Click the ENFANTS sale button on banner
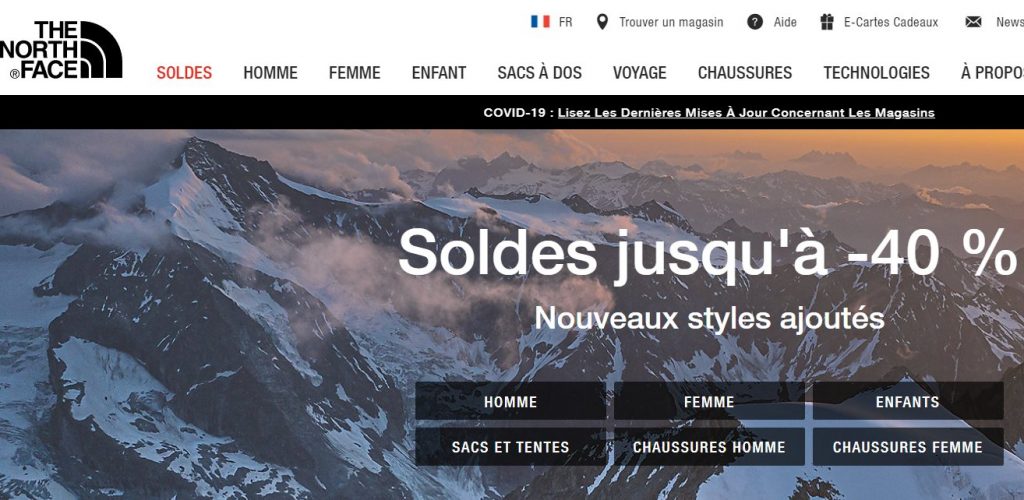1024x500 pixels. [908, 401]
